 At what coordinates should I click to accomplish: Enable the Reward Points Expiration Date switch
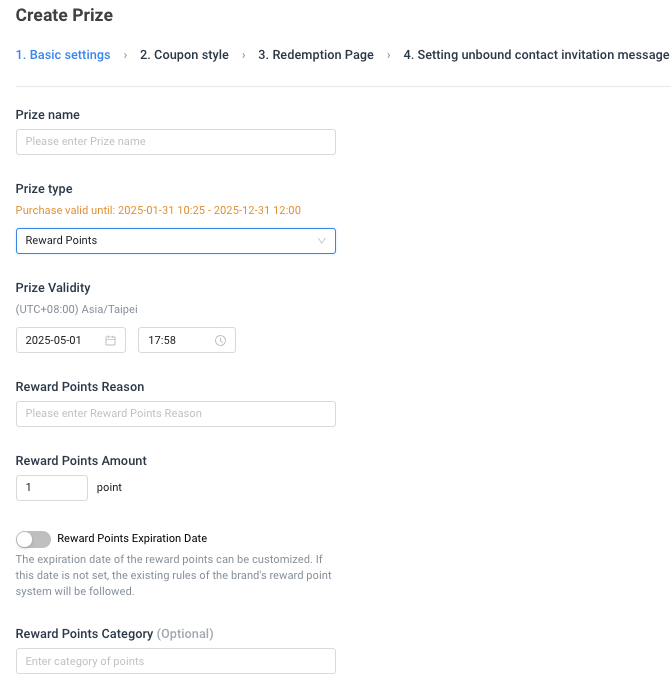pyautogui.click(x=33, y=539)
